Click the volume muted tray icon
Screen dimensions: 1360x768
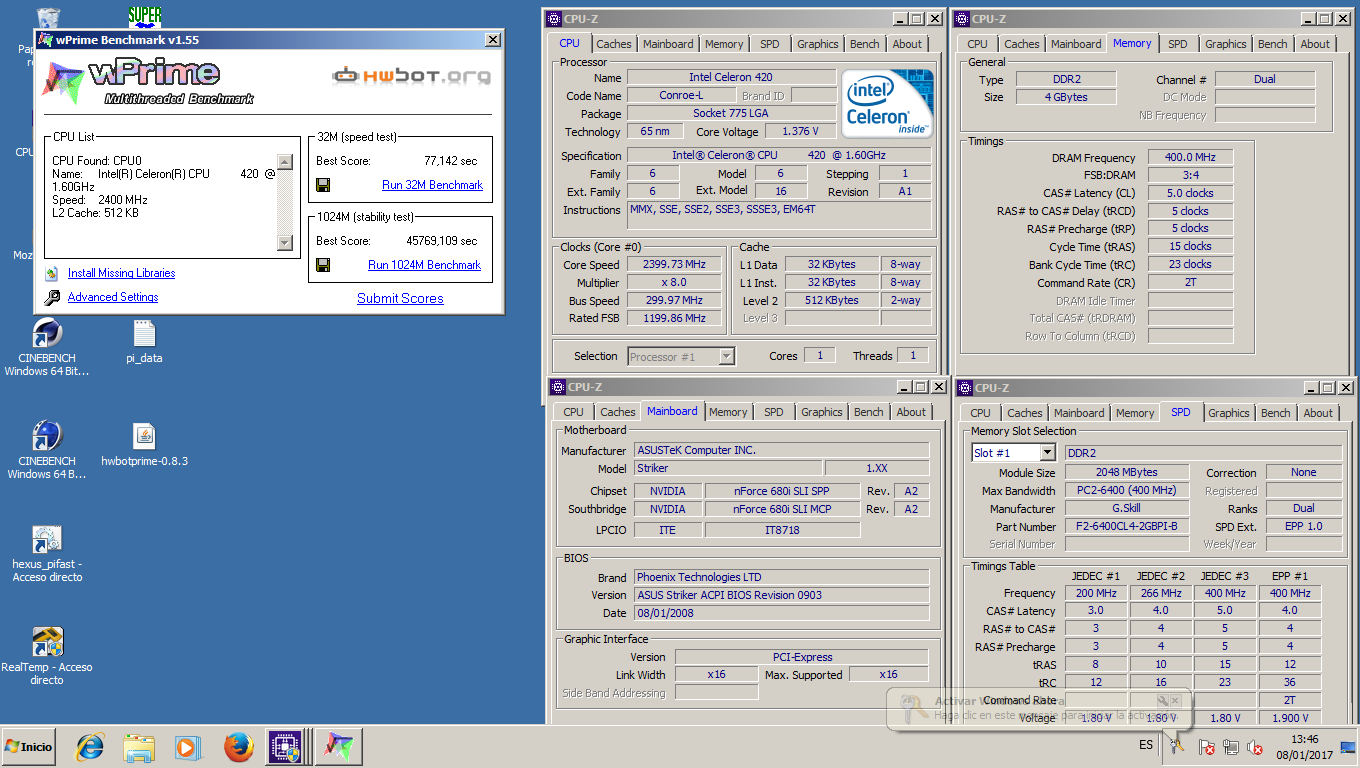pos(1255,747)
